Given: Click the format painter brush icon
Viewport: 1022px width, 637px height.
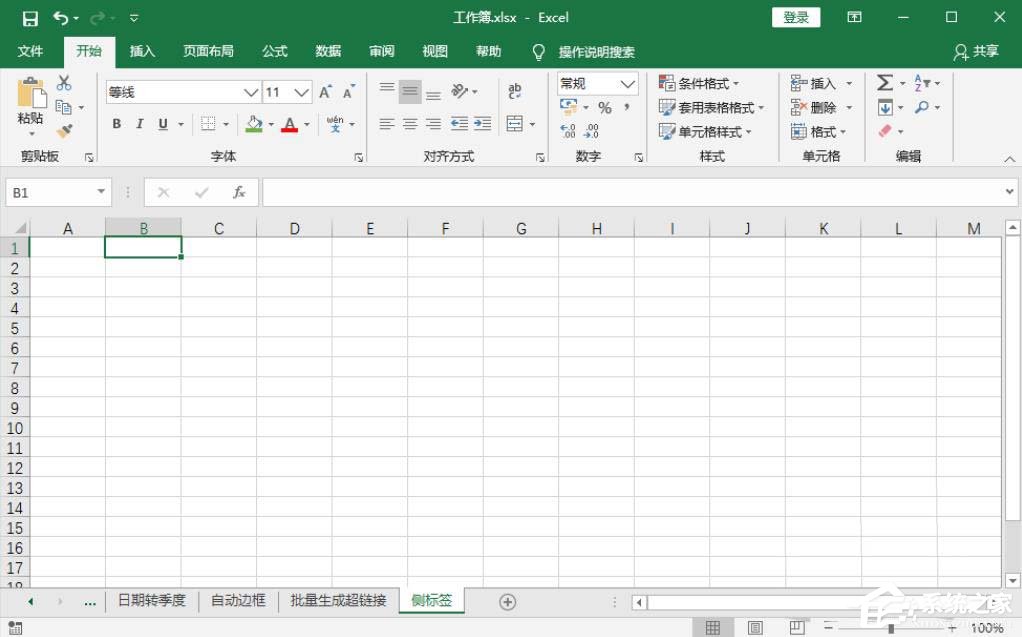Looking at the screenshot, I should [x=66, y=130].
